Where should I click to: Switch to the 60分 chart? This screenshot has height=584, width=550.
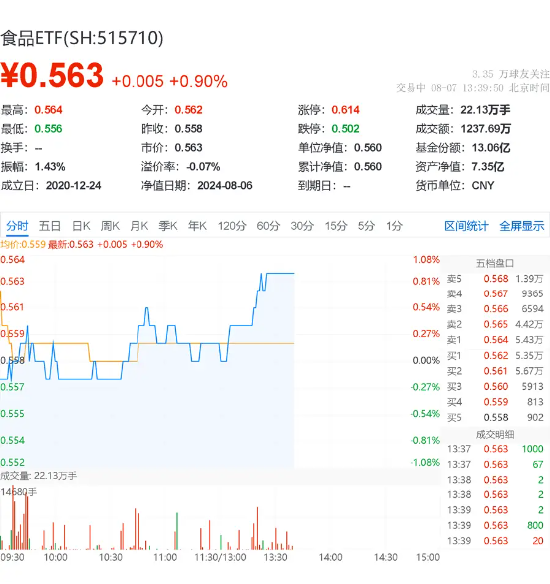point(268,226)
